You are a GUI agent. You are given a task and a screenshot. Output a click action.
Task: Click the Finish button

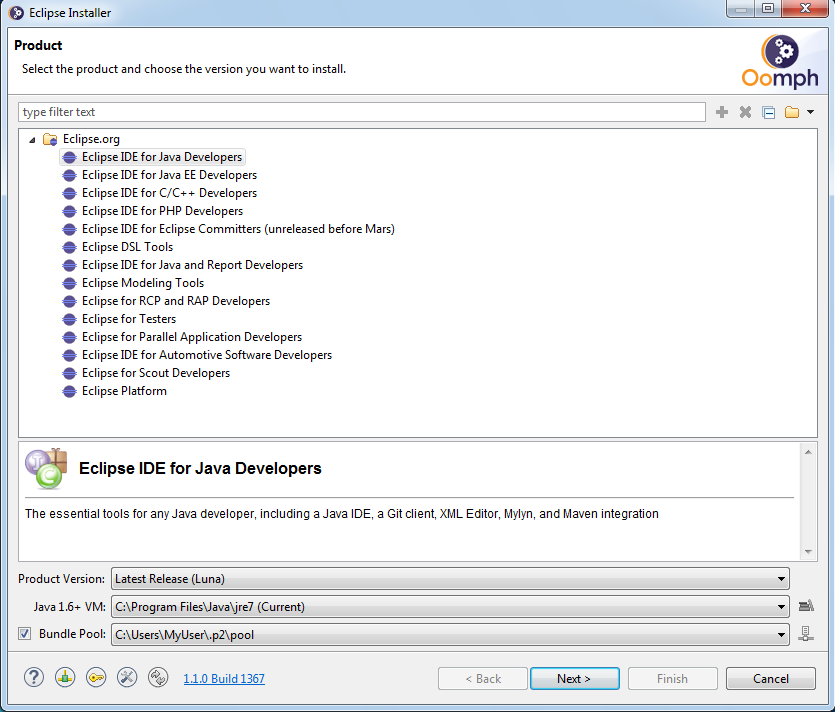[673, 678]
